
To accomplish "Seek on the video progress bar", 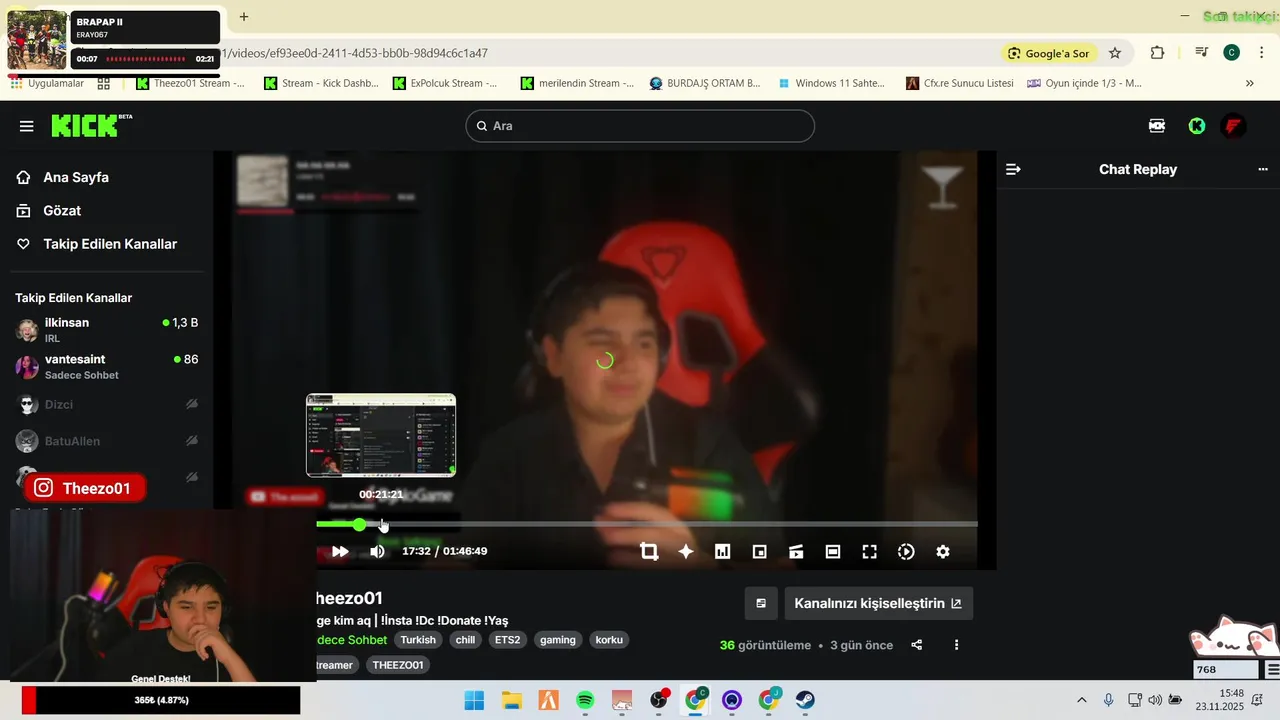I will [x=646, y=524].
